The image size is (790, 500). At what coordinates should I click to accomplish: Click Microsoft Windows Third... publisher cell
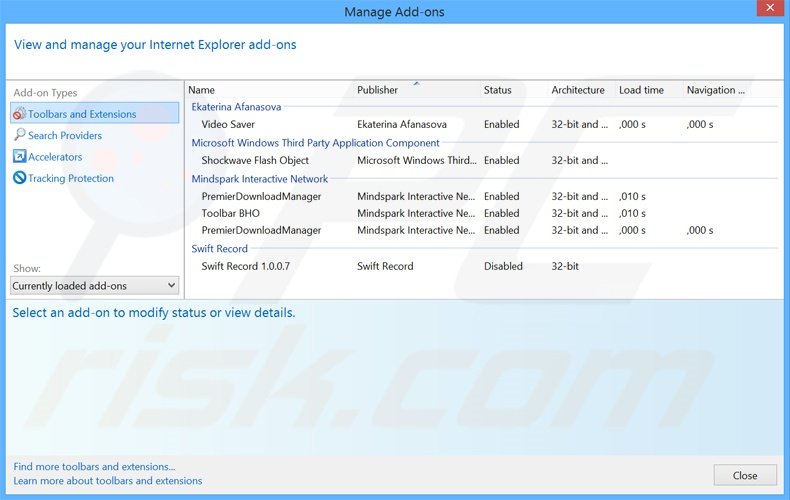[417, 161]
